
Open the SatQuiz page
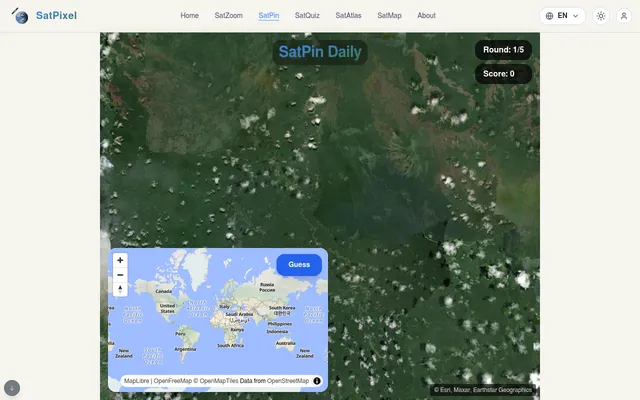click(x=307, y=16)
